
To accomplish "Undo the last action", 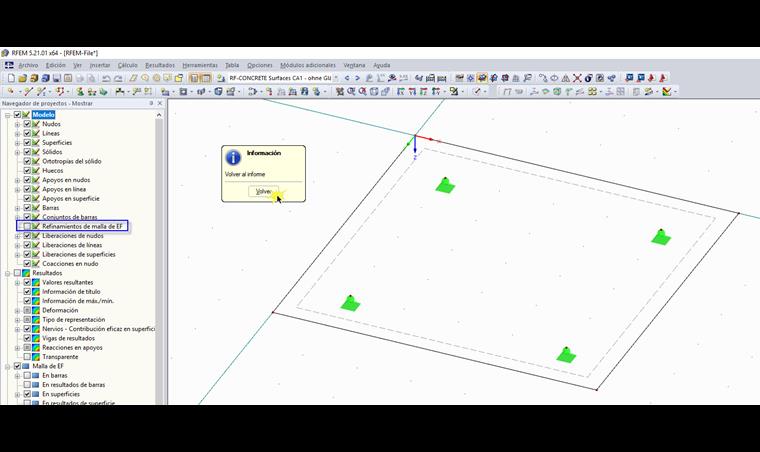I will pos(106,78).
